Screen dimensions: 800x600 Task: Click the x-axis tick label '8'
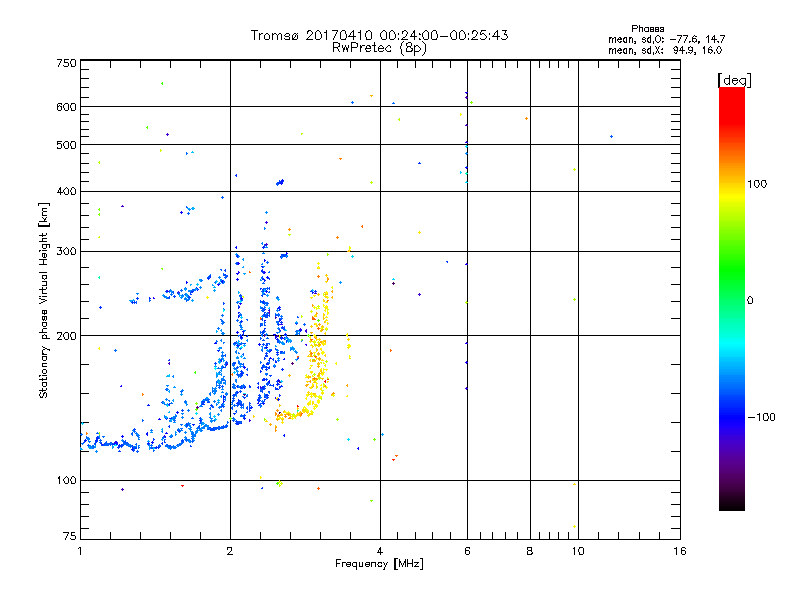530,551
